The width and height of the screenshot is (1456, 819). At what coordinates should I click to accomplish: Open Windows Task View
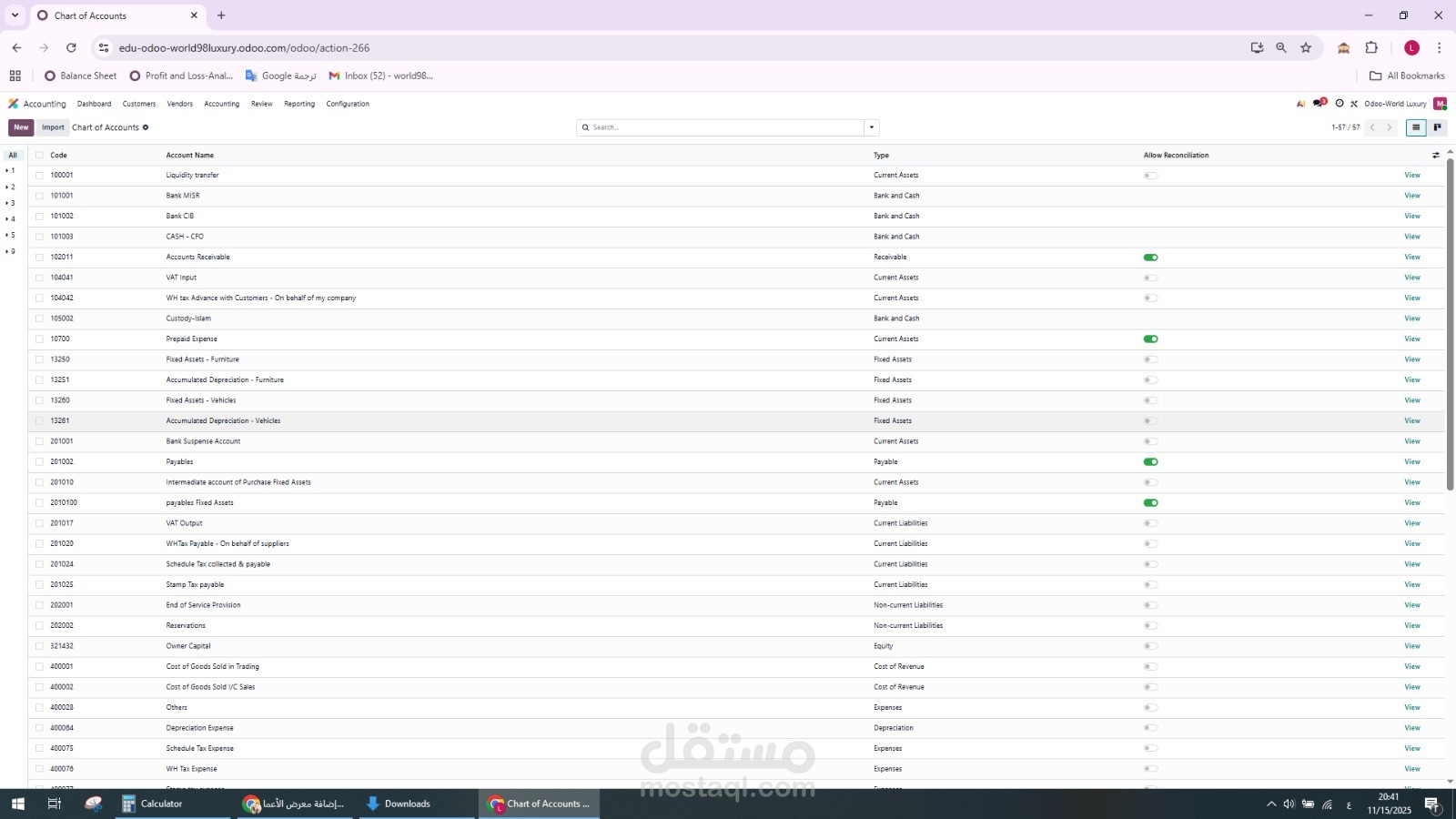(x=54, y=804)
